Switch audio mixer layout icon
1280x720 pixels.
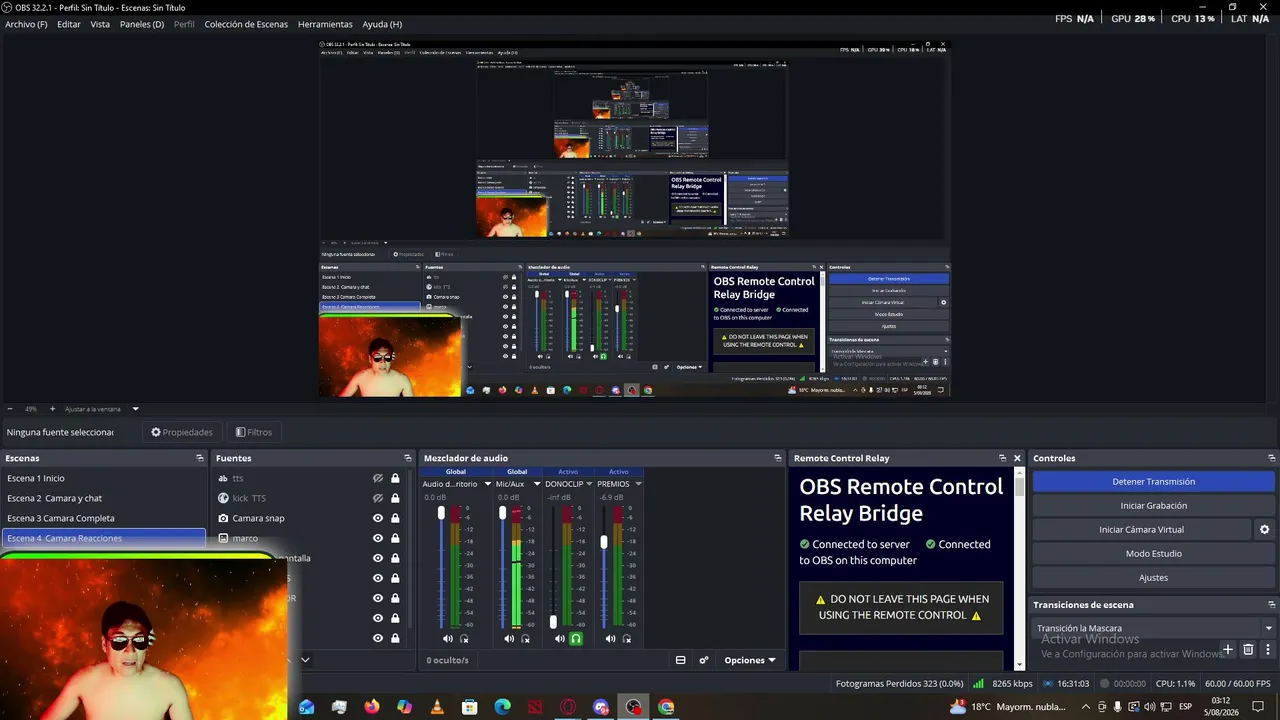coord(681,660)
